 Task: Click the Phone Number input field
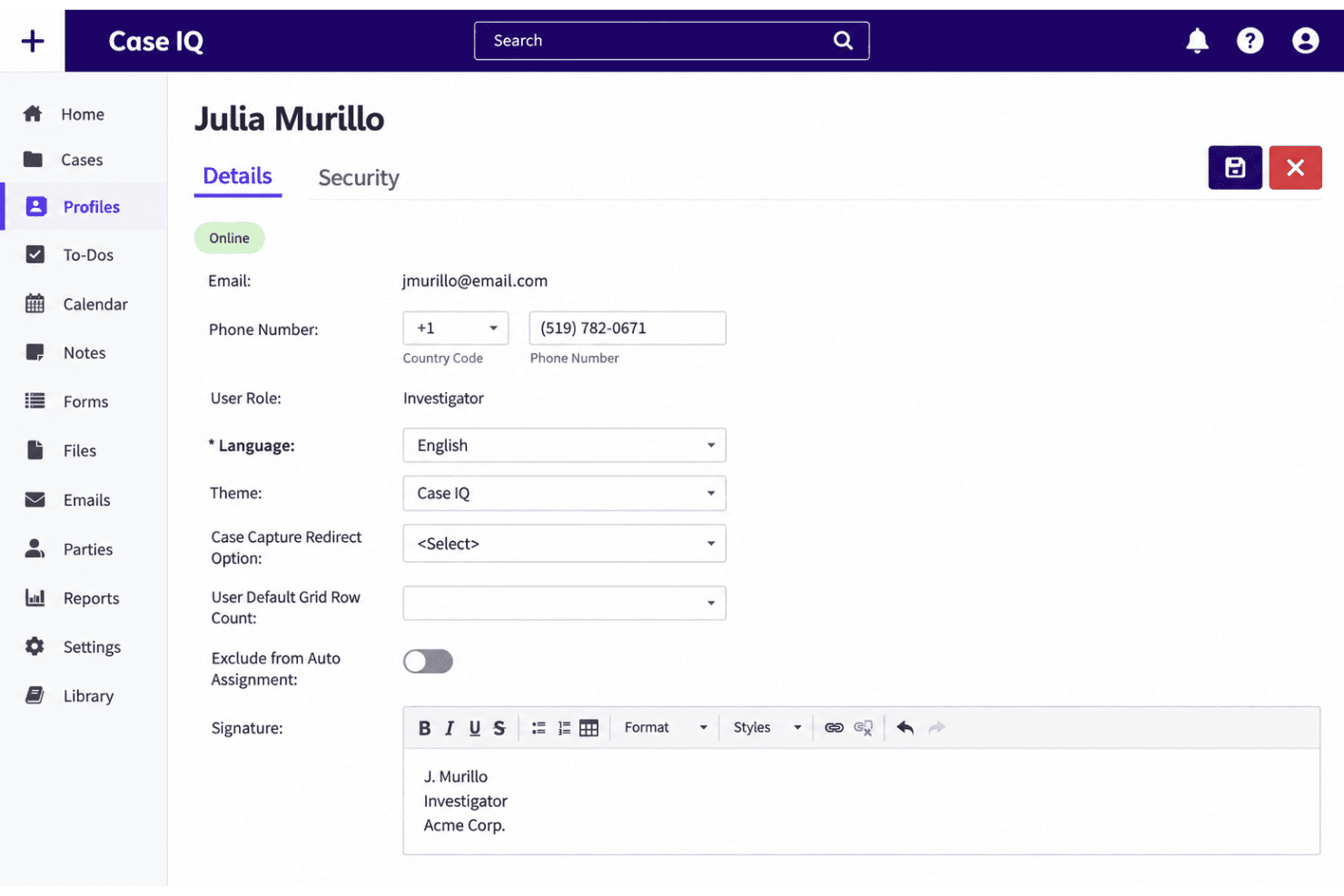coord(628,329)
